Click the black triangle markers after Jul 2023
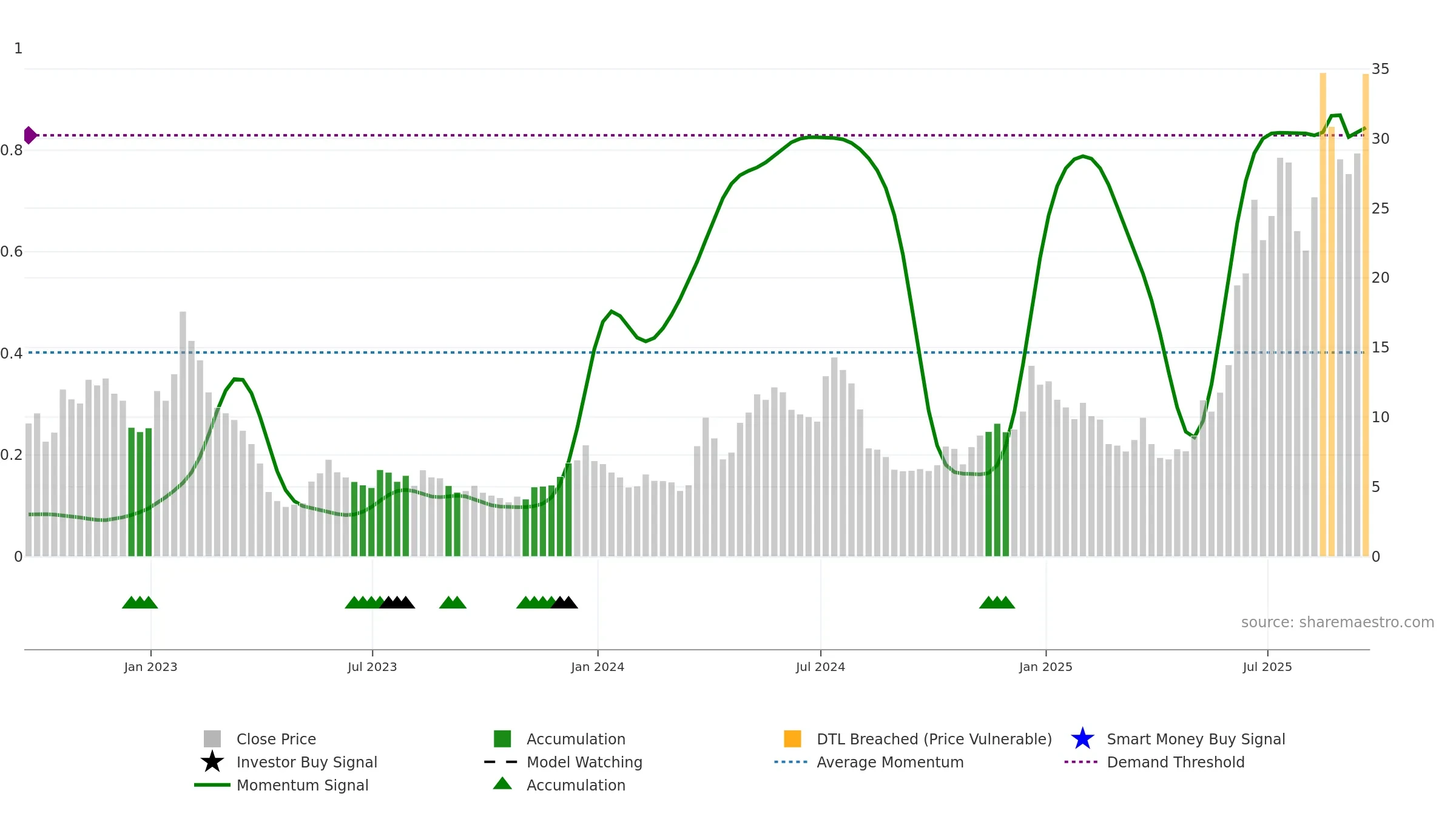 click(397, 602)
